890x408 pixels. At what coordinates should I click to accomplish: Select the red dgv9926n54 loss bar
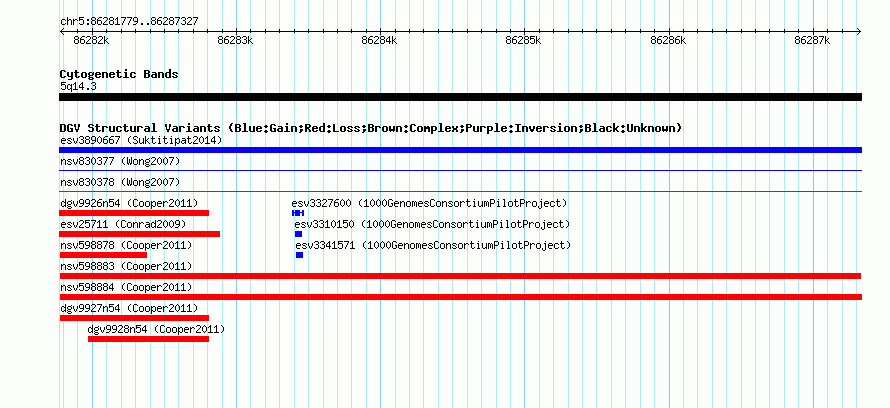click(134, 213)
